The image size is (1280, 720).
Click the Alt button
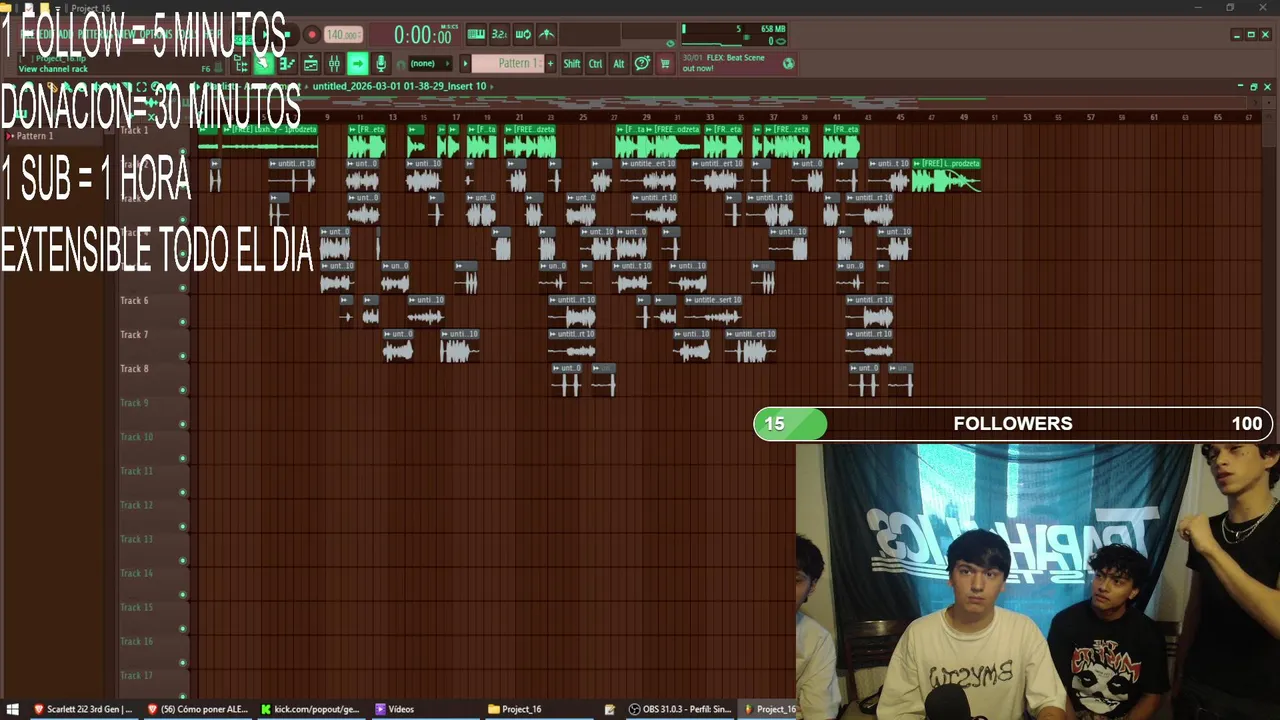pos(619,64)
